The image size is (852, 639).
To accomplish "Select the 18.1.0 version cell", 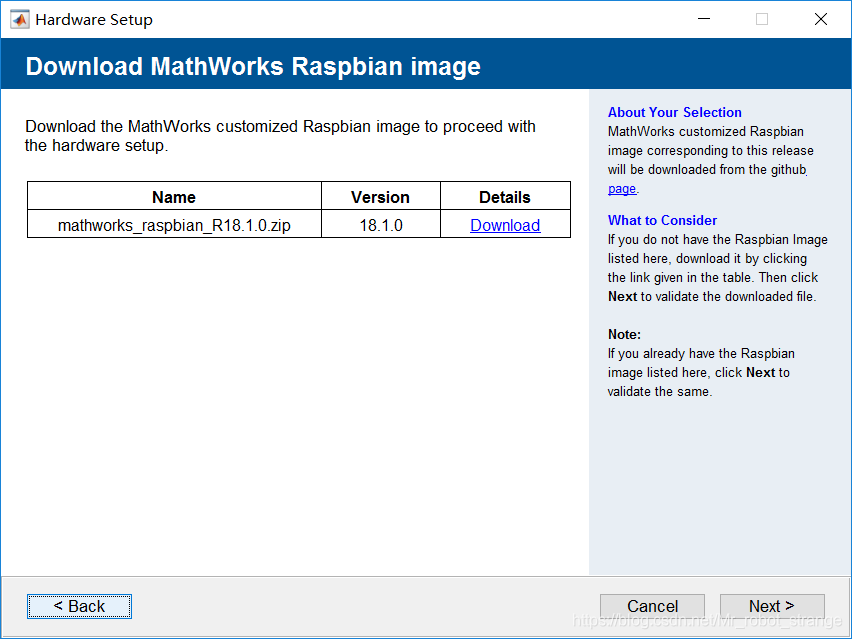I will (380, 225).
